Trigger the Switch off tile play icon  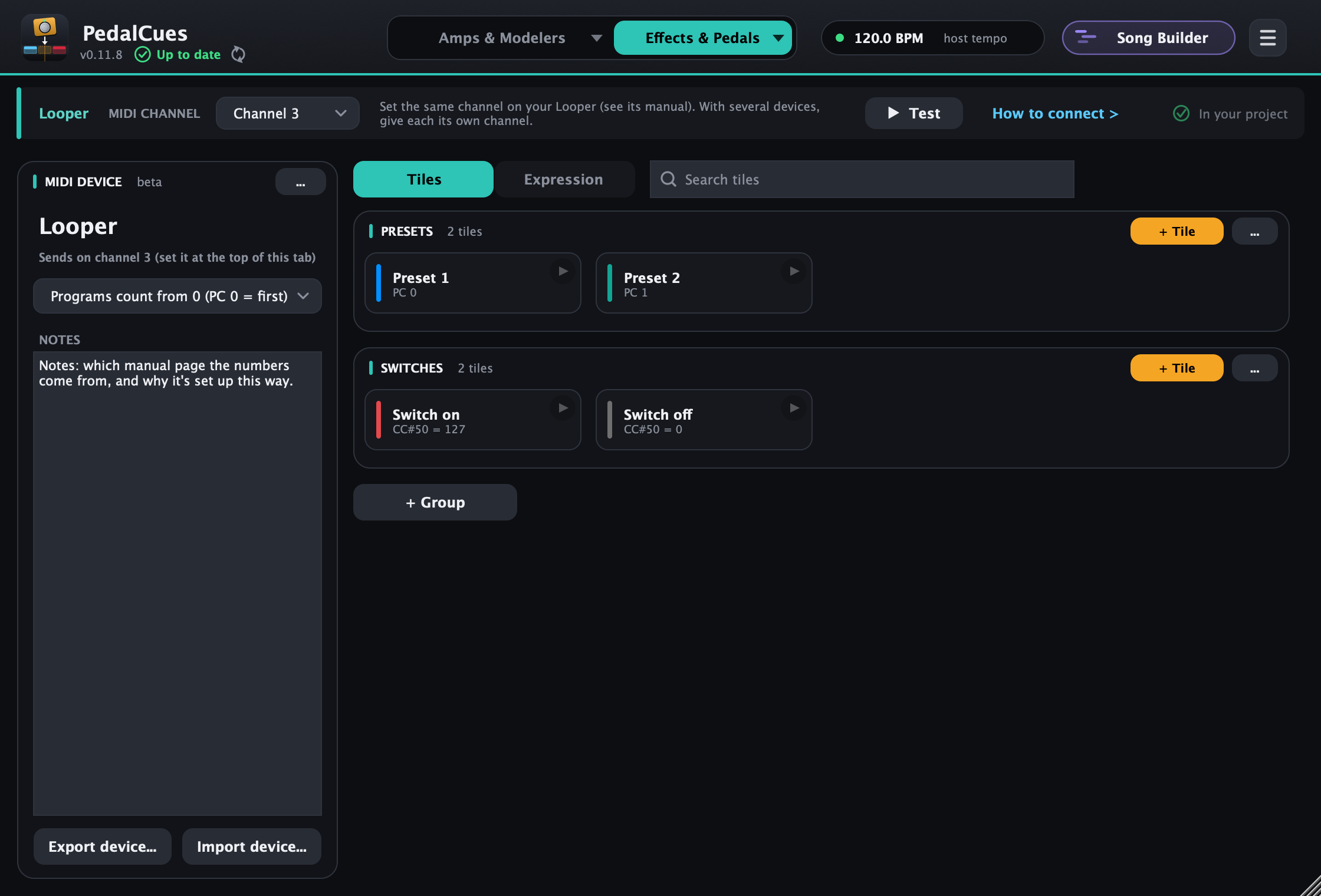[794, 408]
